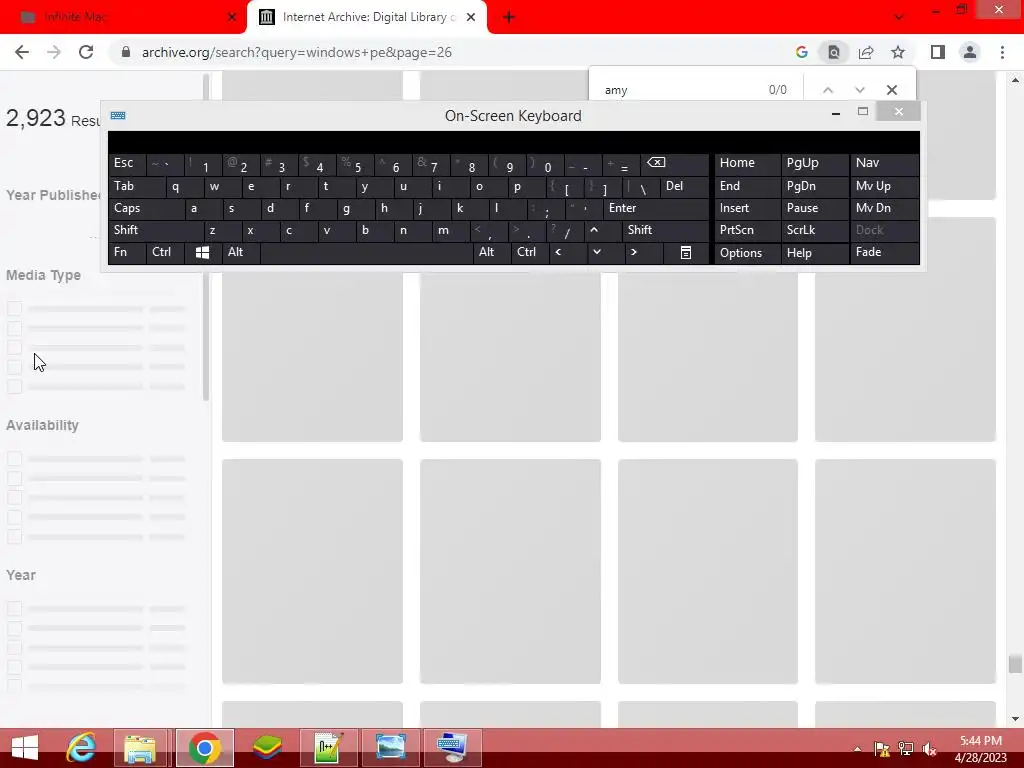Toggle left Ctrl key on keyboard
This screenshot has width=1024, height=768.
(x=165, y=253)
